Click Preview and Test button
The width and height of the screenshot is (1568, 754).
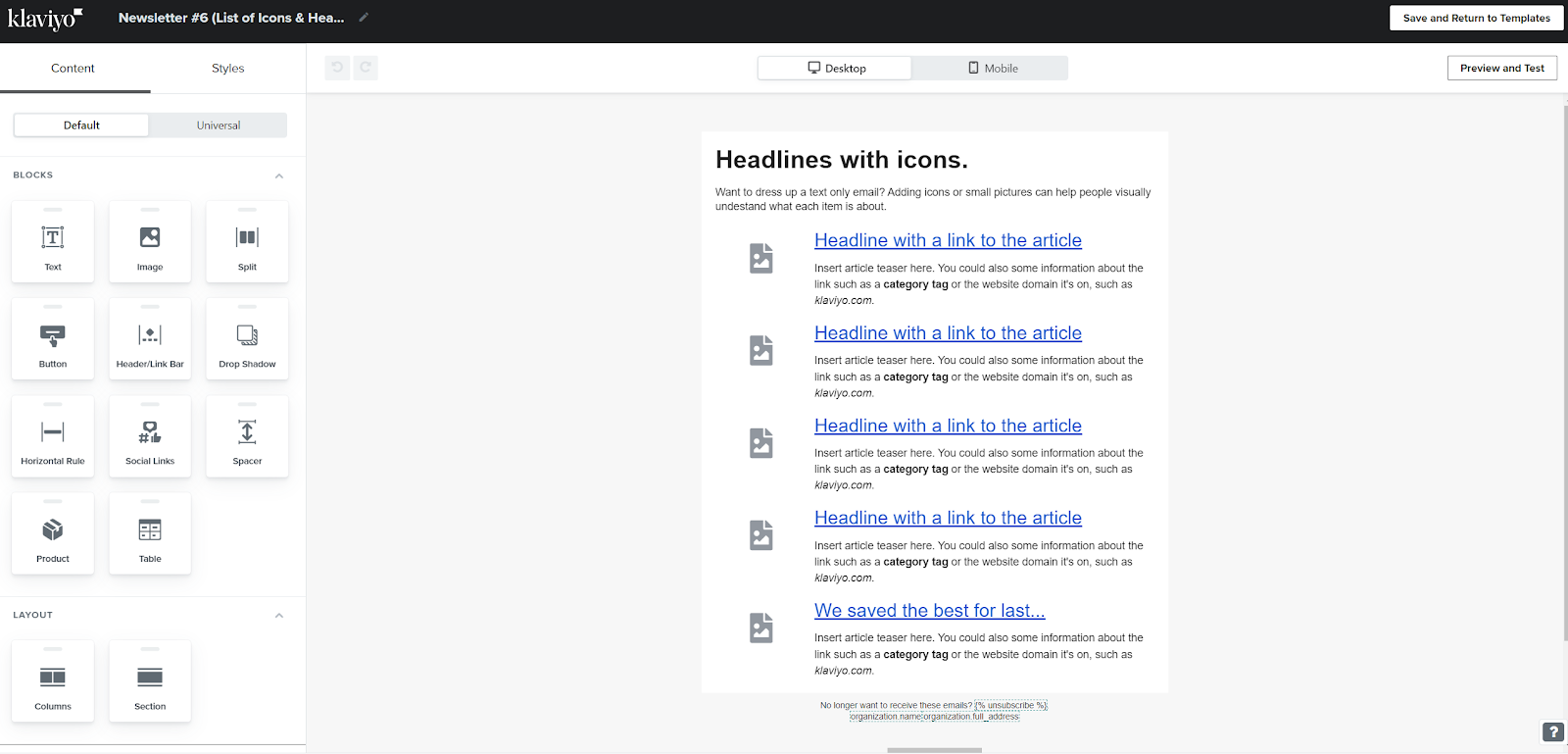pos(1501,68)
